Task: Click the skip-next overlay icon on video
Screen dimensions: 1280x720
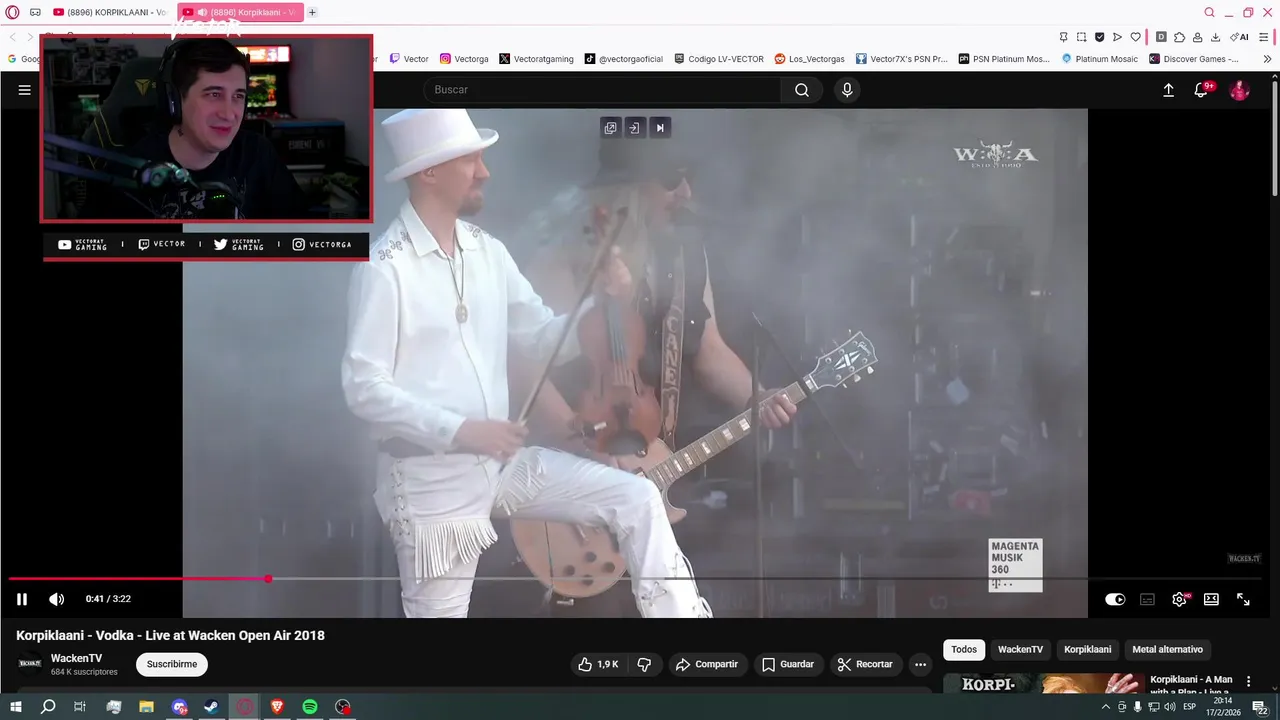Action: 659,127
